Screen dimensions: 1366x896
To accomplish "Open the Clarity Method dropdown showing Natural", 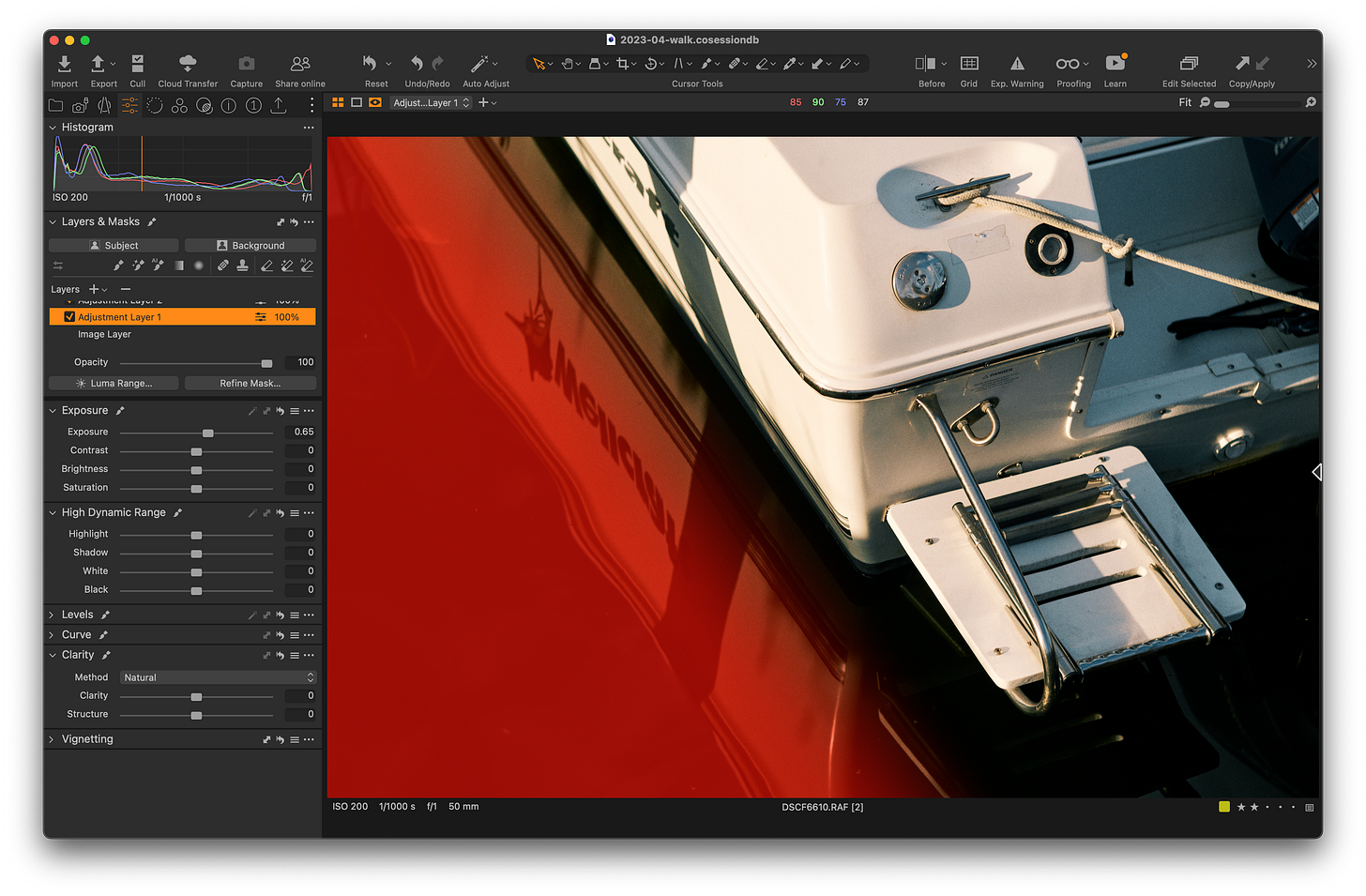I will click(218, 676).
